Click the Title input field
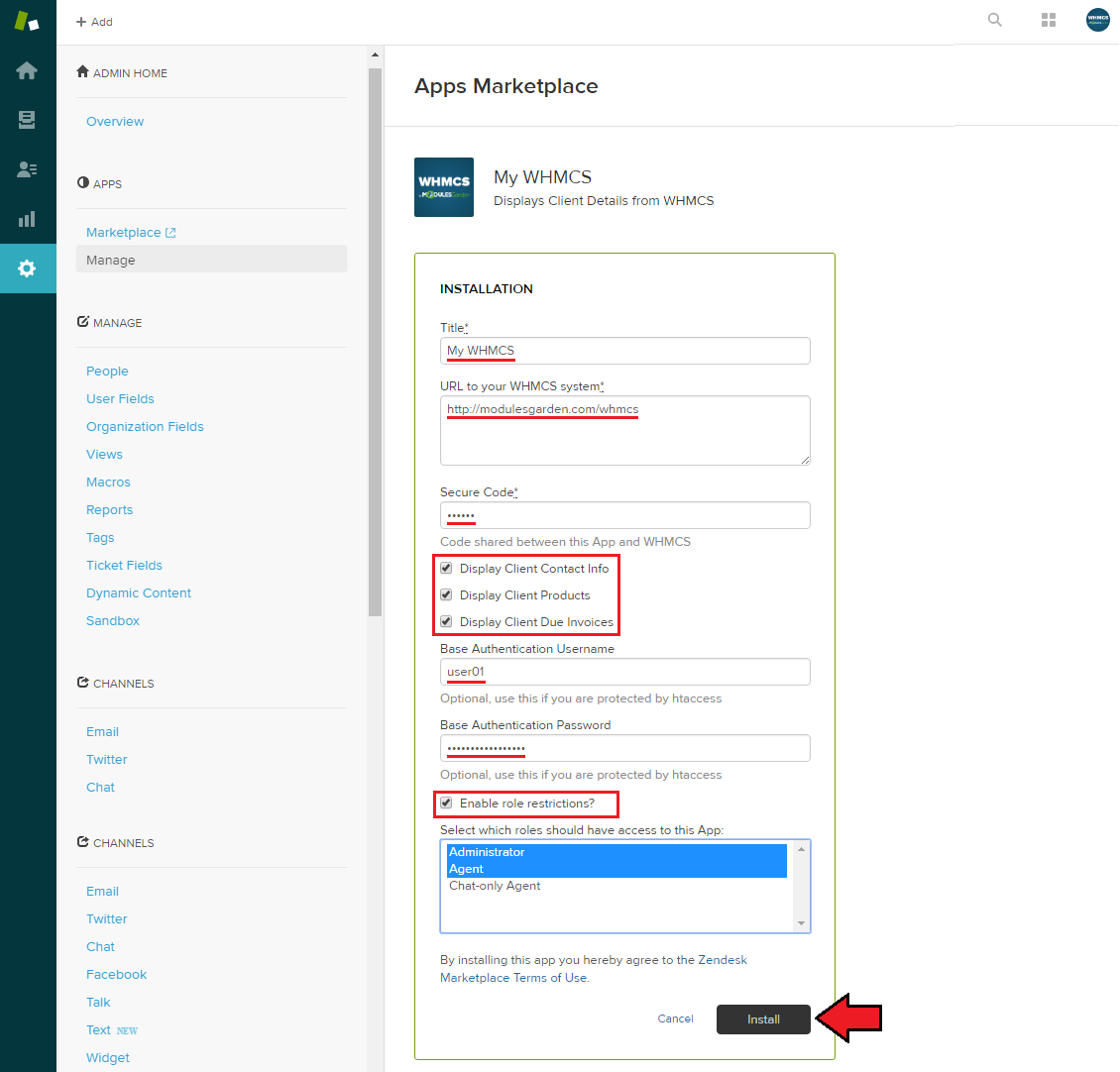 pyautogui.click(x=625, y=351)
